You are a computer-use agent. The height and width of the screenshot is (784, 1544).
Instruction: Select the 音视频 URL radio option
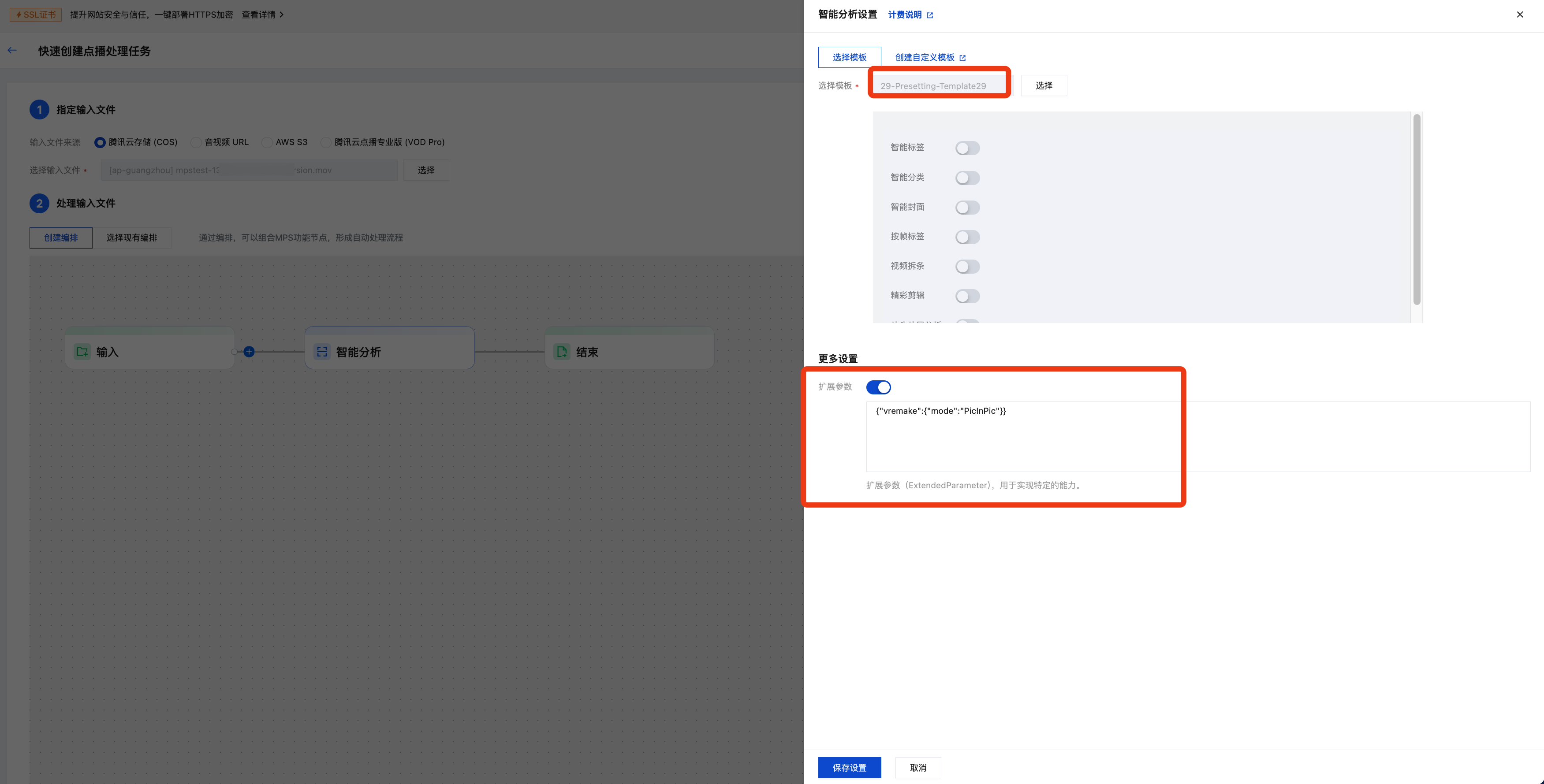click(x=197, y=142)
